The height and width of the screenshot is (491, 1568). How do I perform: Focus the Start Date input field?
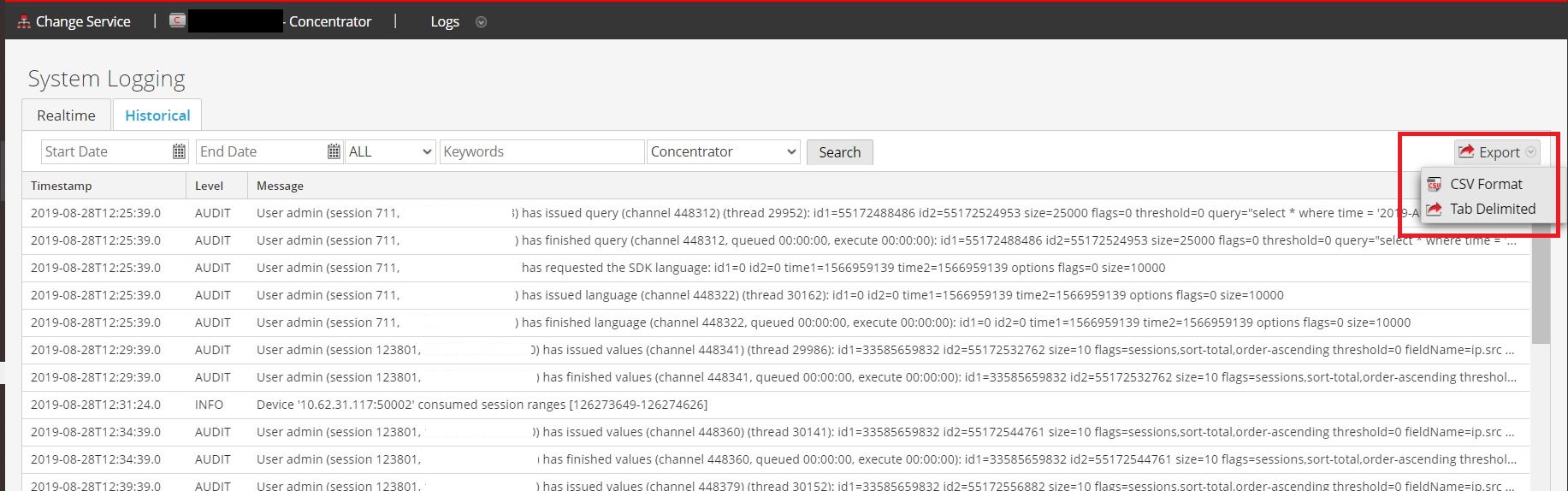(x=106, y=151)
